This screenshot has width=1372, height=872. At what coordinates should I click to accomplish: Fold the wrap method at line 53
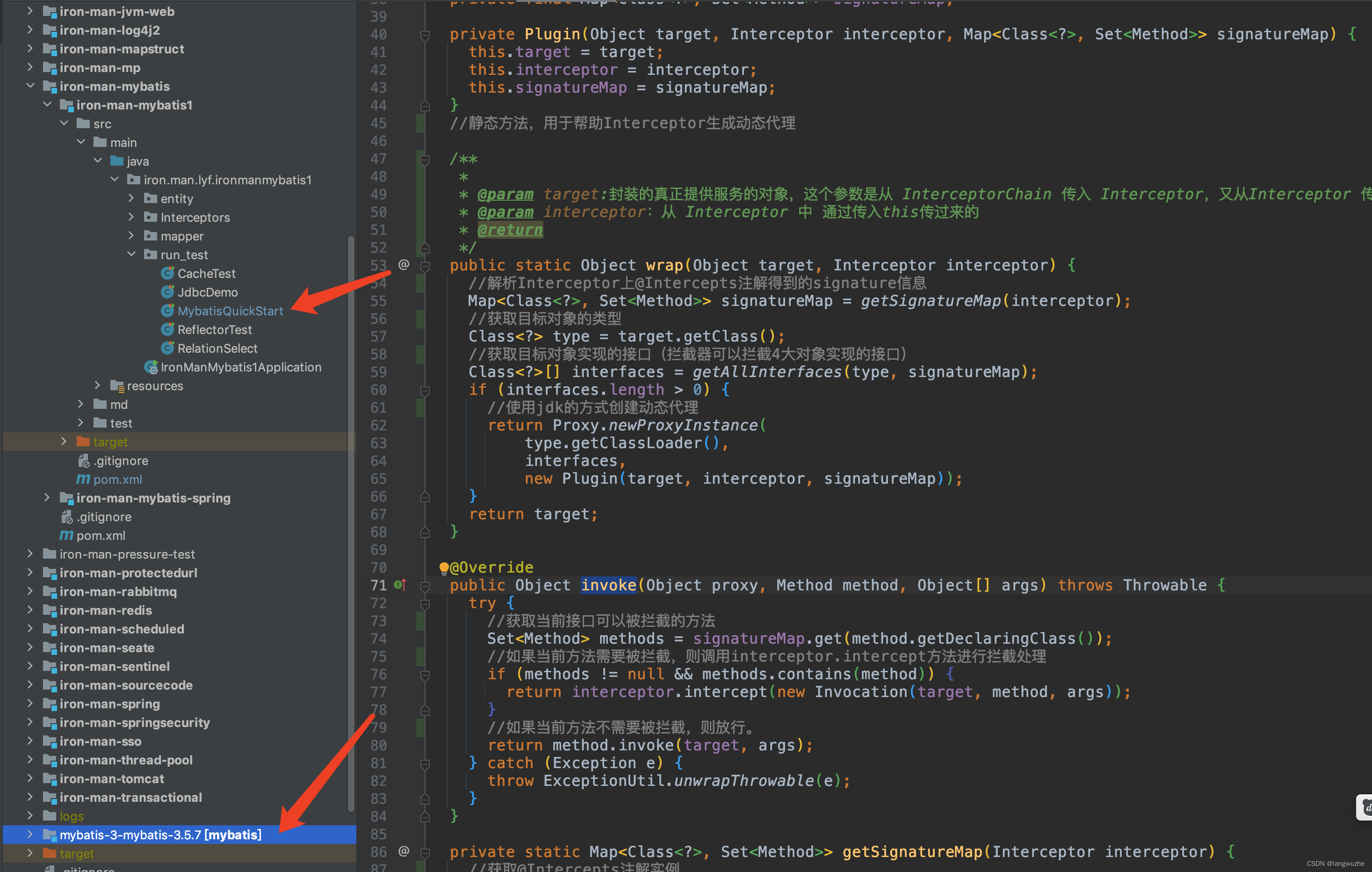(425, 266)
